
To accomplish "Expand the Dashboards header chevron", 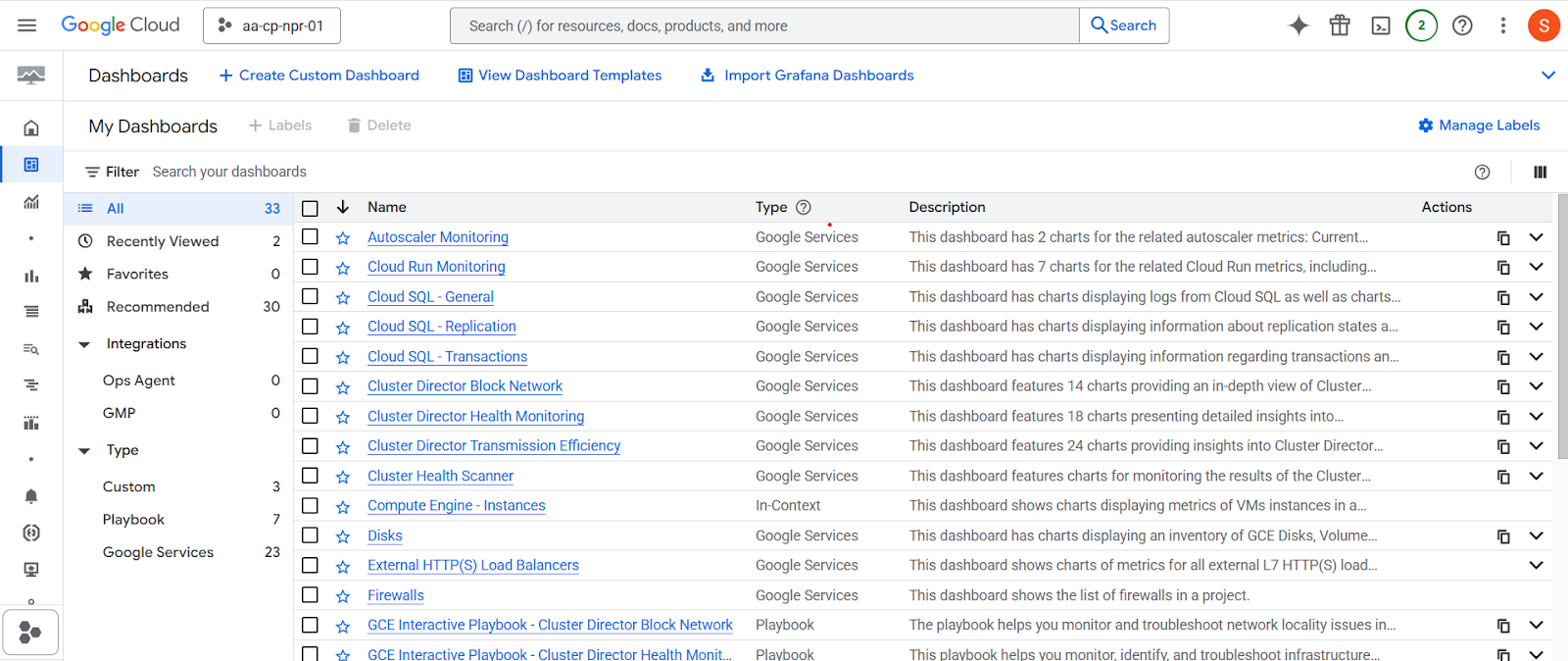I will pos(1548,76).
